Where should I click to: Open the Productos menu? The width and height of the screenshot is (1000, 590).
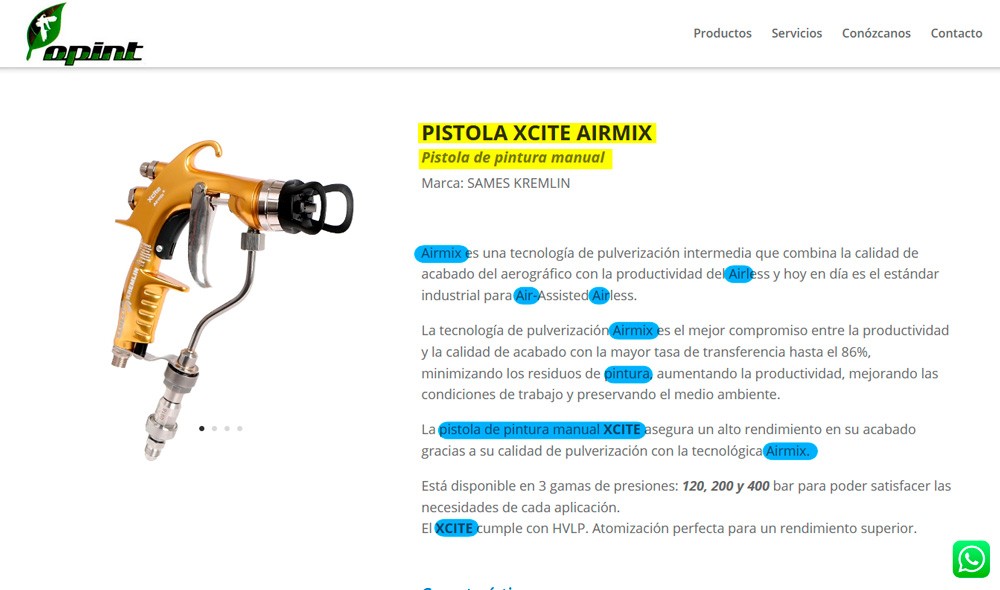click(x=723, y=33)
